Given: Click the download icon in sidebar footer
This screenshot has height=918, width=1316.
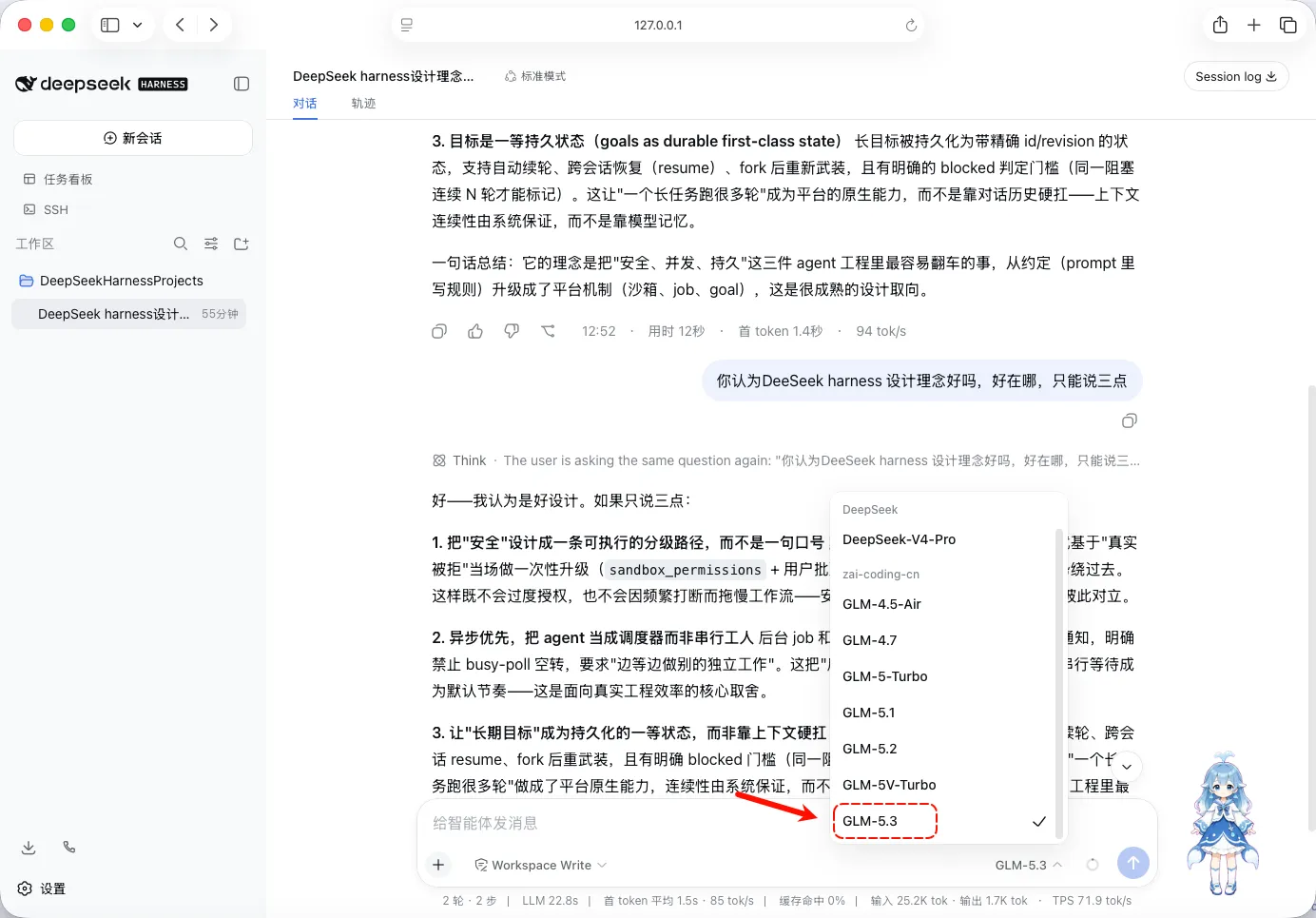Looking at the screenshot, I should (x=29, y=847).
